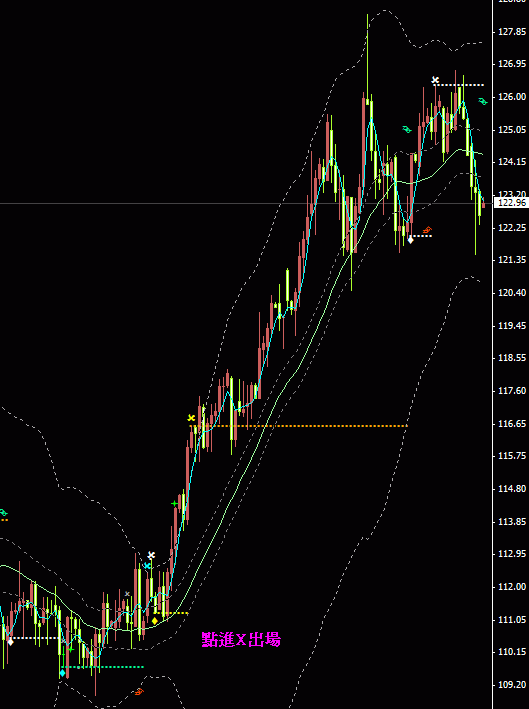Click the 120.40 price axis label

(512, 293)
